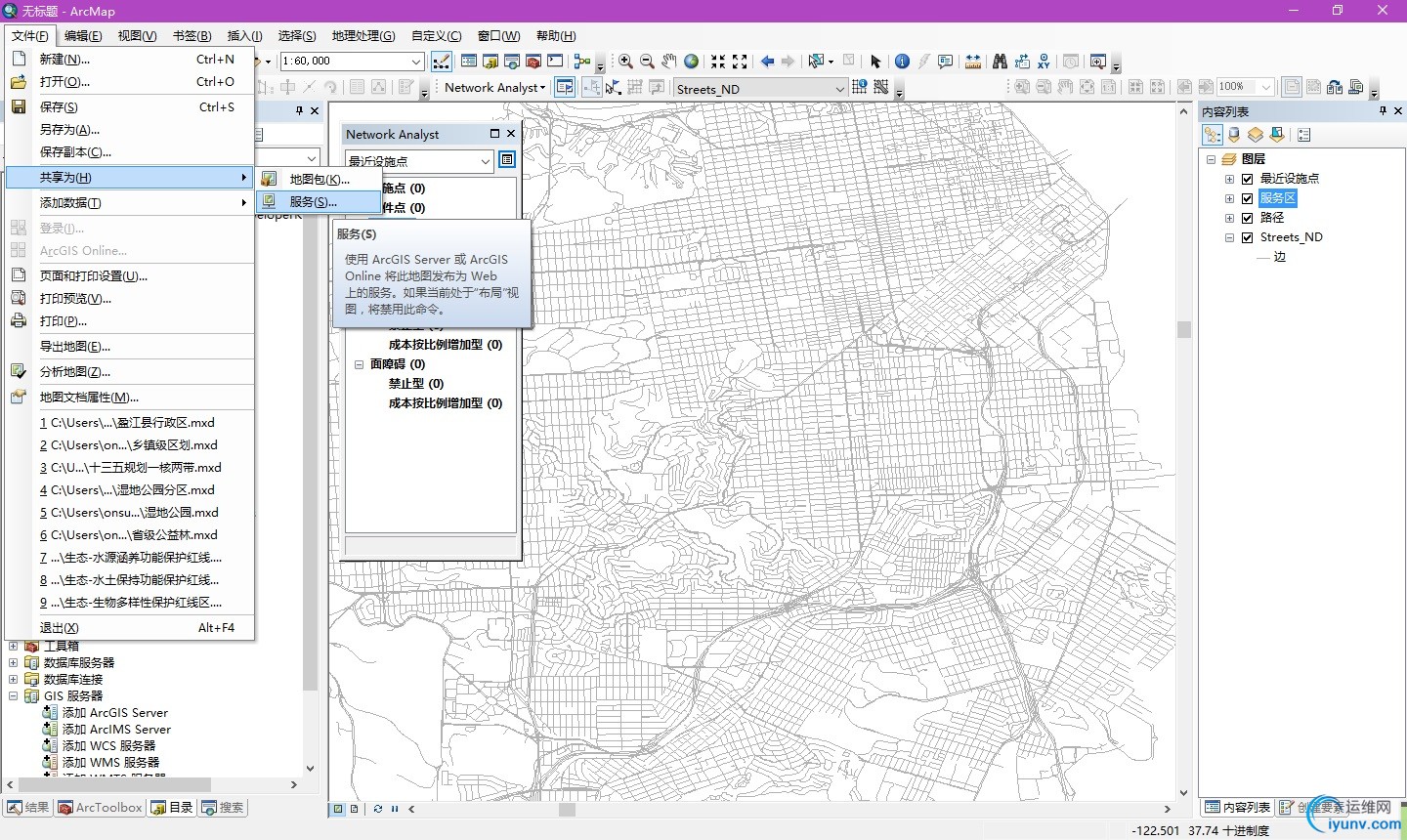This screenshot has width=1407, height=840.
Task: Open the 地理处理(G) menu
Action: (363, 36)
